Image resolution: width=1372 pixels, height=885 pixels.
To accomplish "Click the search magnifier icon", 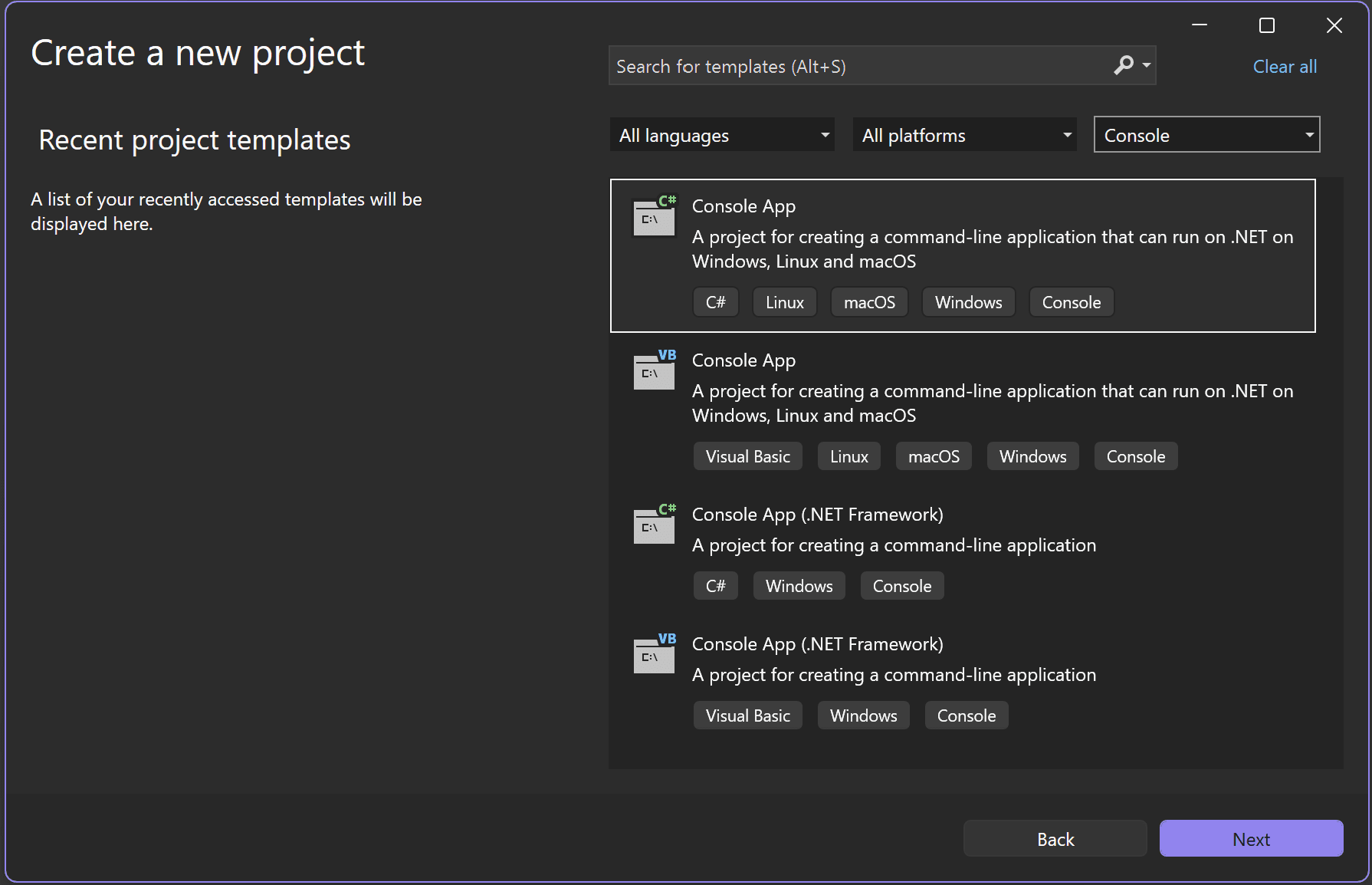I will [x=1122, y=65].
